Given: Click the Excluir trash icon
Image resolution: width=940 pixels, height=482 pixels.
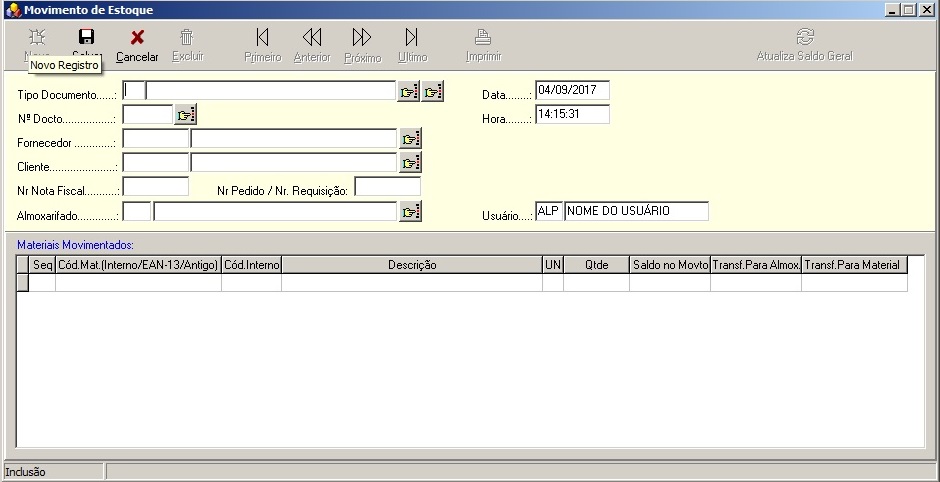Looking at the screenshot, I should (x=187, y=38).
